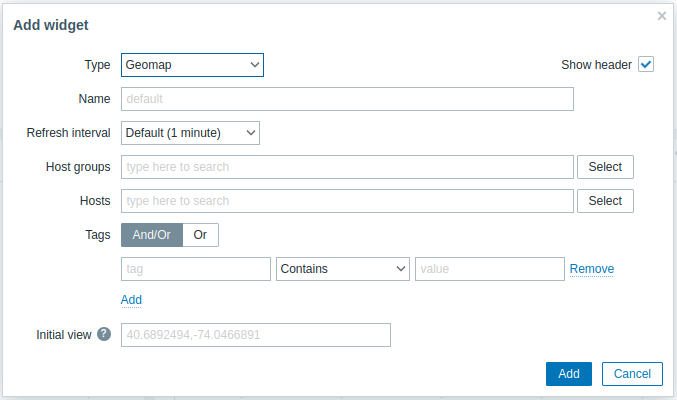Open the Contains tag operator dropdown

point(343,269)
